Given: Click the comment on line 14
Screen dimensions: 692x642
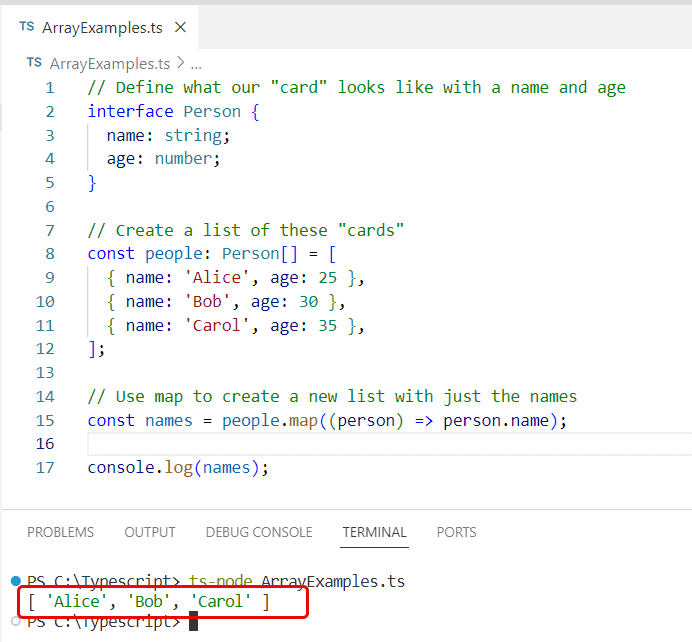Looking at the screenshot, I should (332, 397).
